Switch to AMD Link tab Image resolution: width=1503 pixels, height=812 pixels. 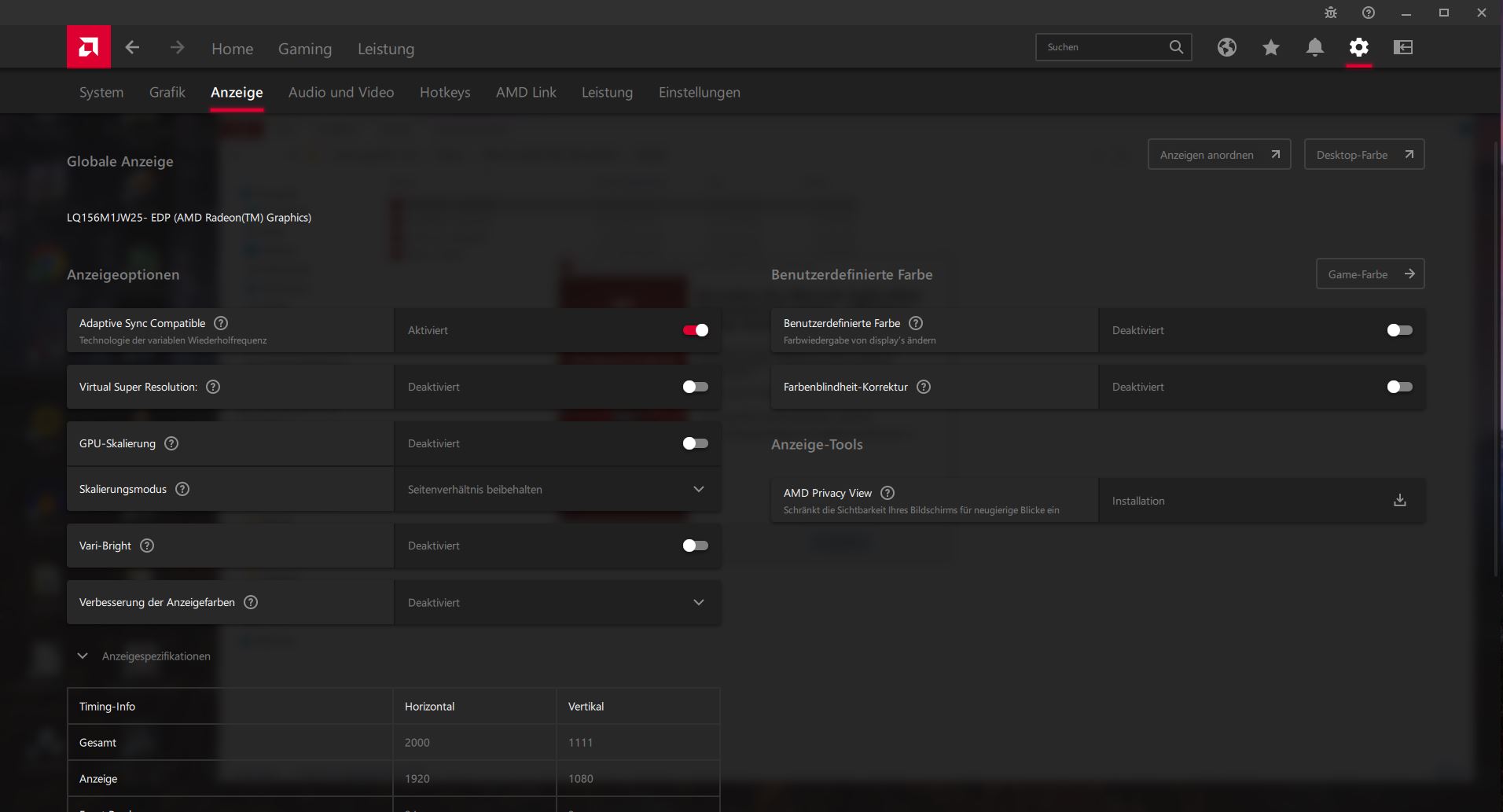click(526, 92)
